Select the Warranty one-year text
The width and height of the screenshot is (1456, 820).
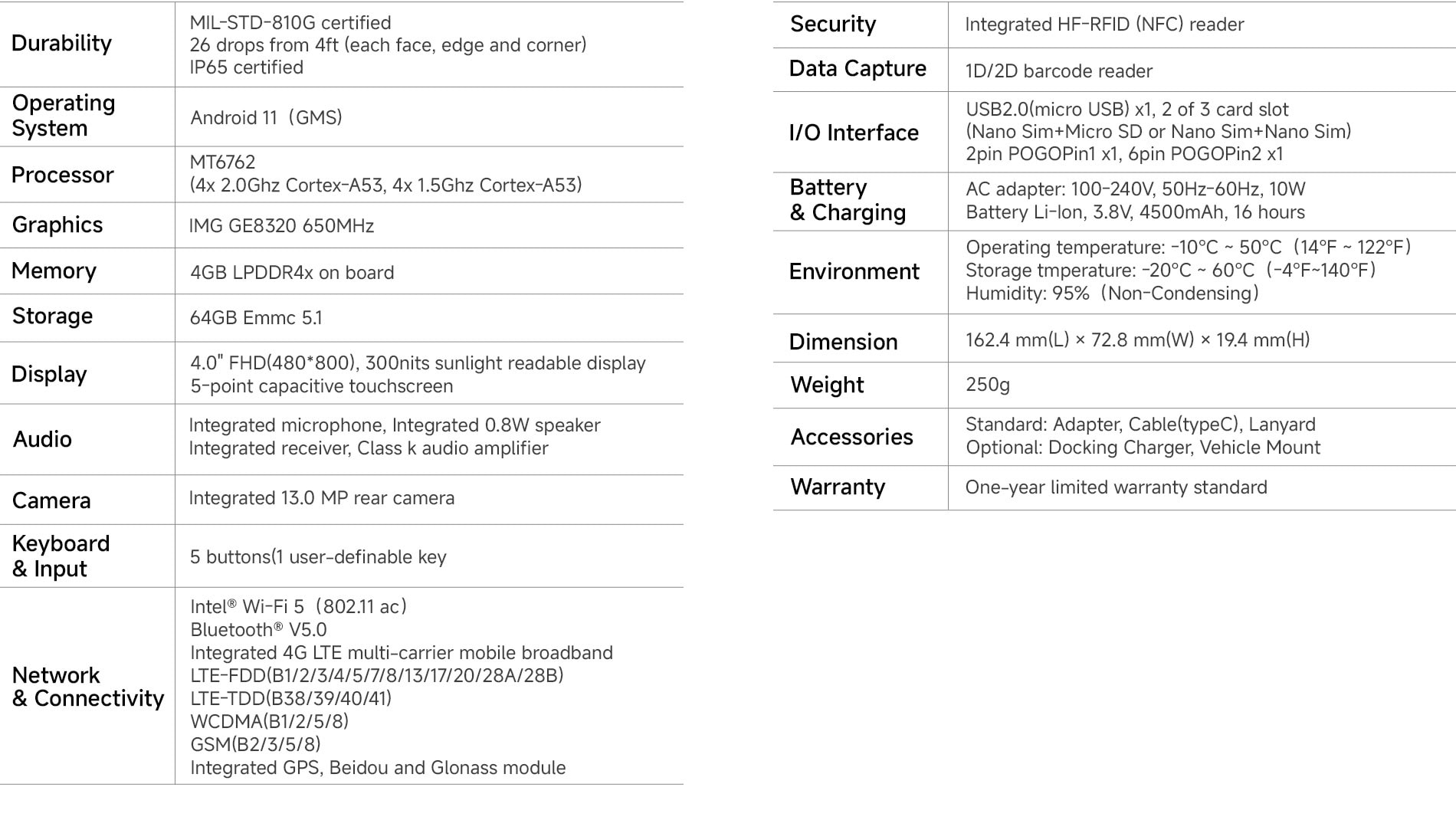click(1117, 487)
